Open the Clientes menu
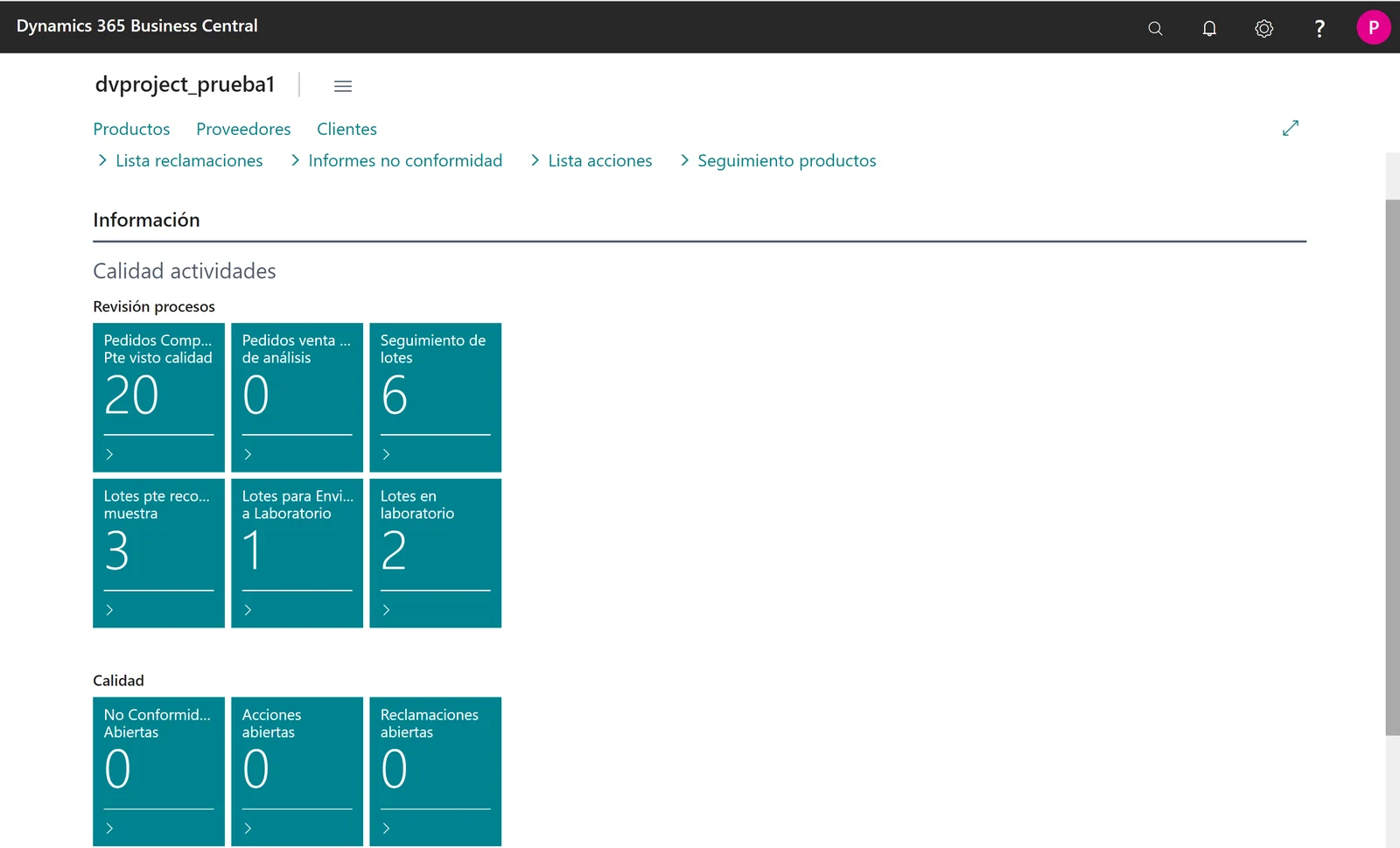Image resolution: width=1400 pixels, height=848 pixels. (346, 129)
